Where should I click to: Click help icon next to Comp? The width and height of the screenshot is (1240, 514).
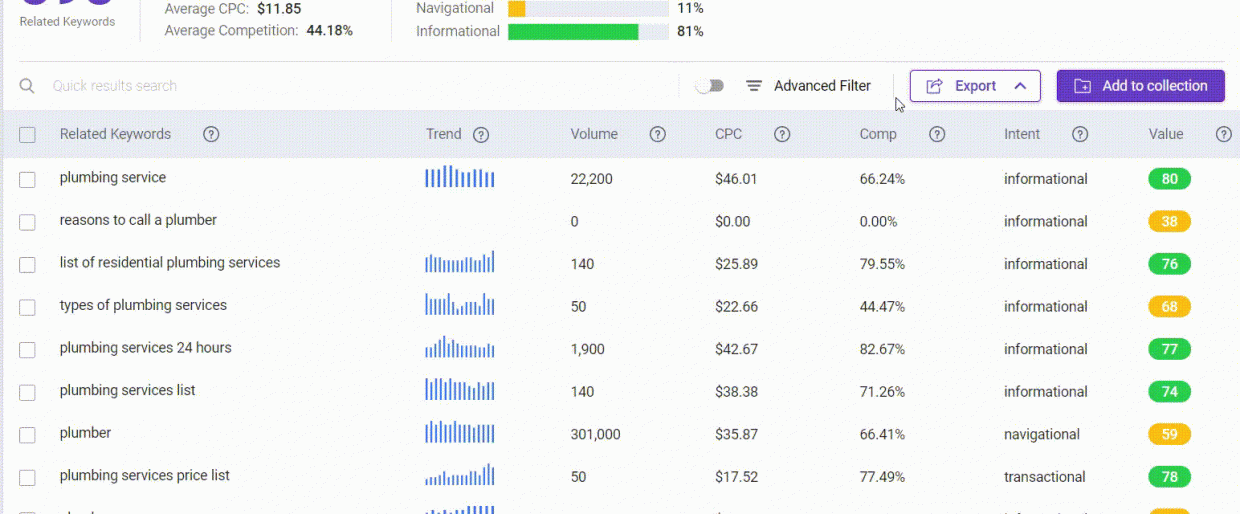pyautogui.click(x=937, y=134)
